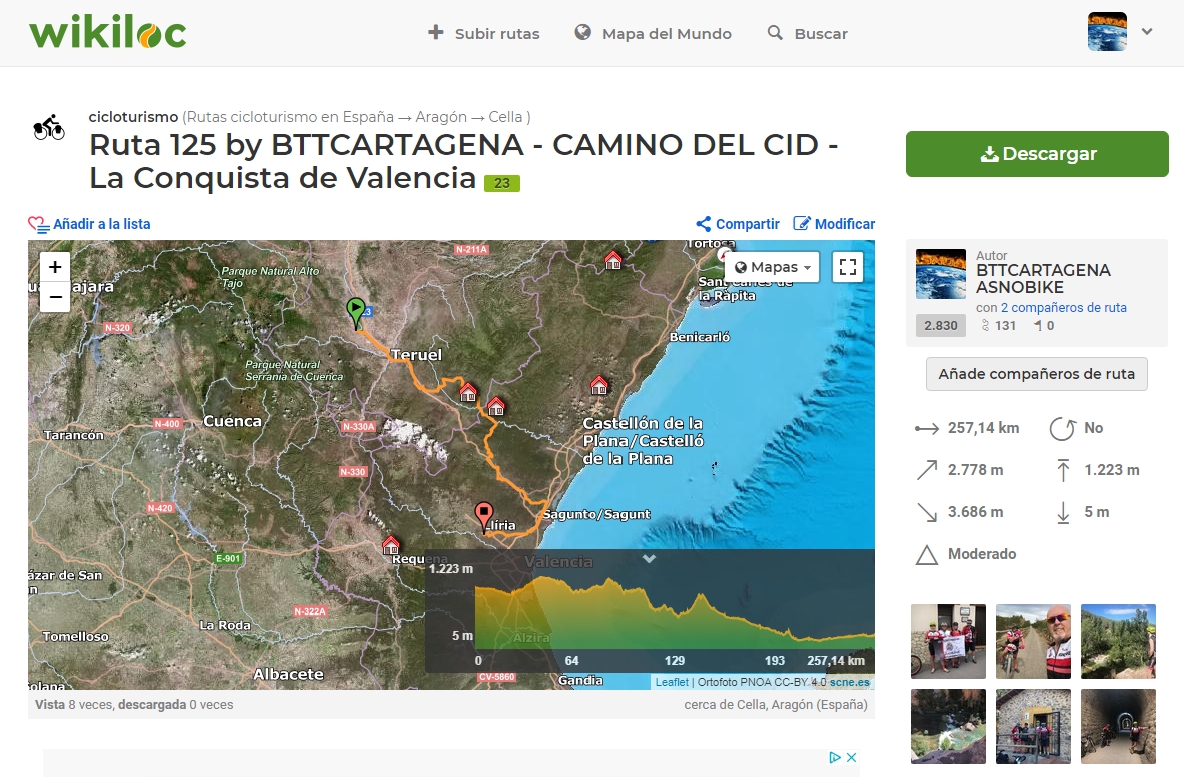Click the ad info triangle icon
The height and width of the screenshot is (777, 1184).
tap(835, 757)
